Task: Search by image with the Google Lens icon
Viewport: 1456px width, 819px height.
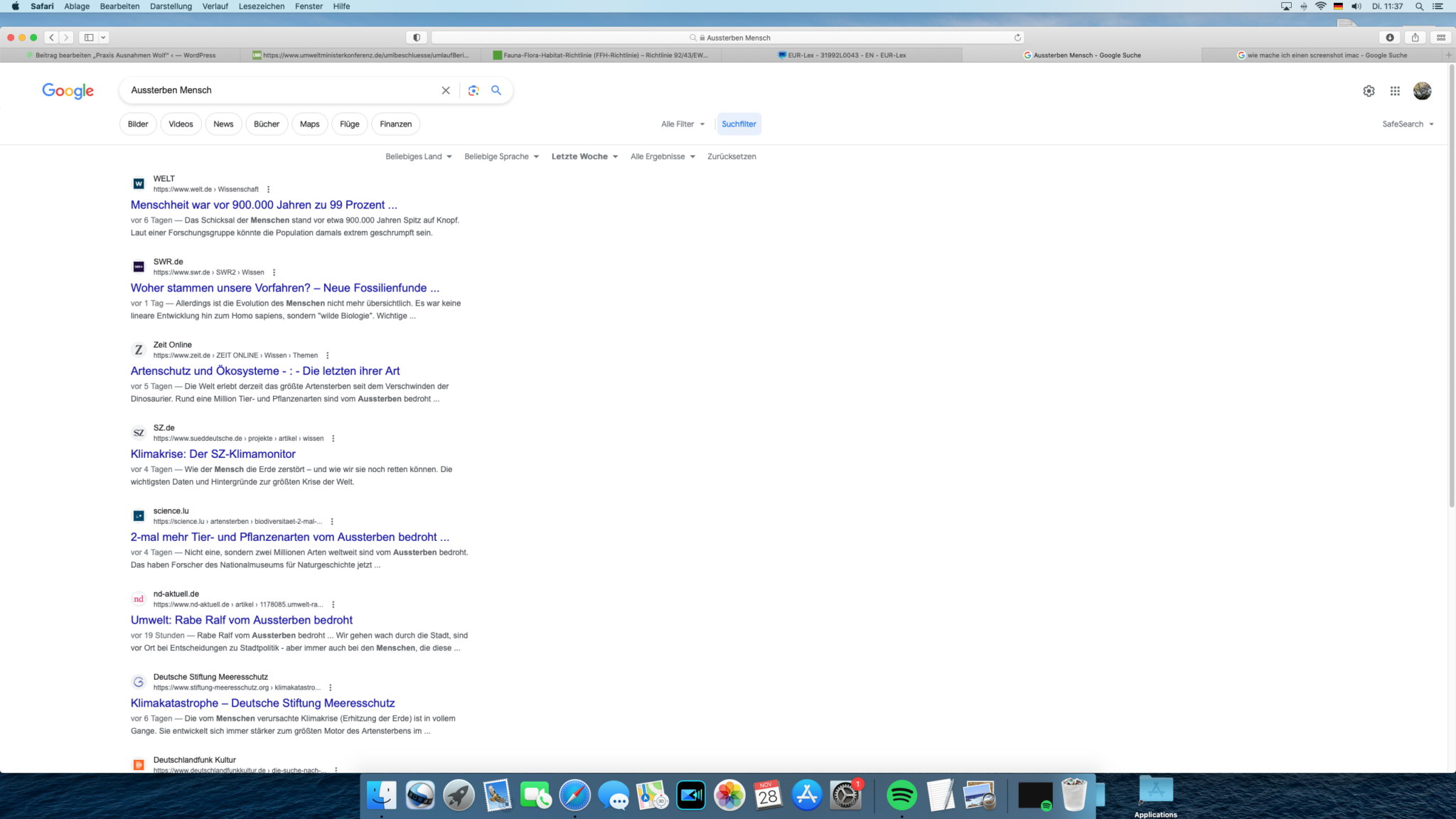Action: pyautogui.click(x=473, y=90)
